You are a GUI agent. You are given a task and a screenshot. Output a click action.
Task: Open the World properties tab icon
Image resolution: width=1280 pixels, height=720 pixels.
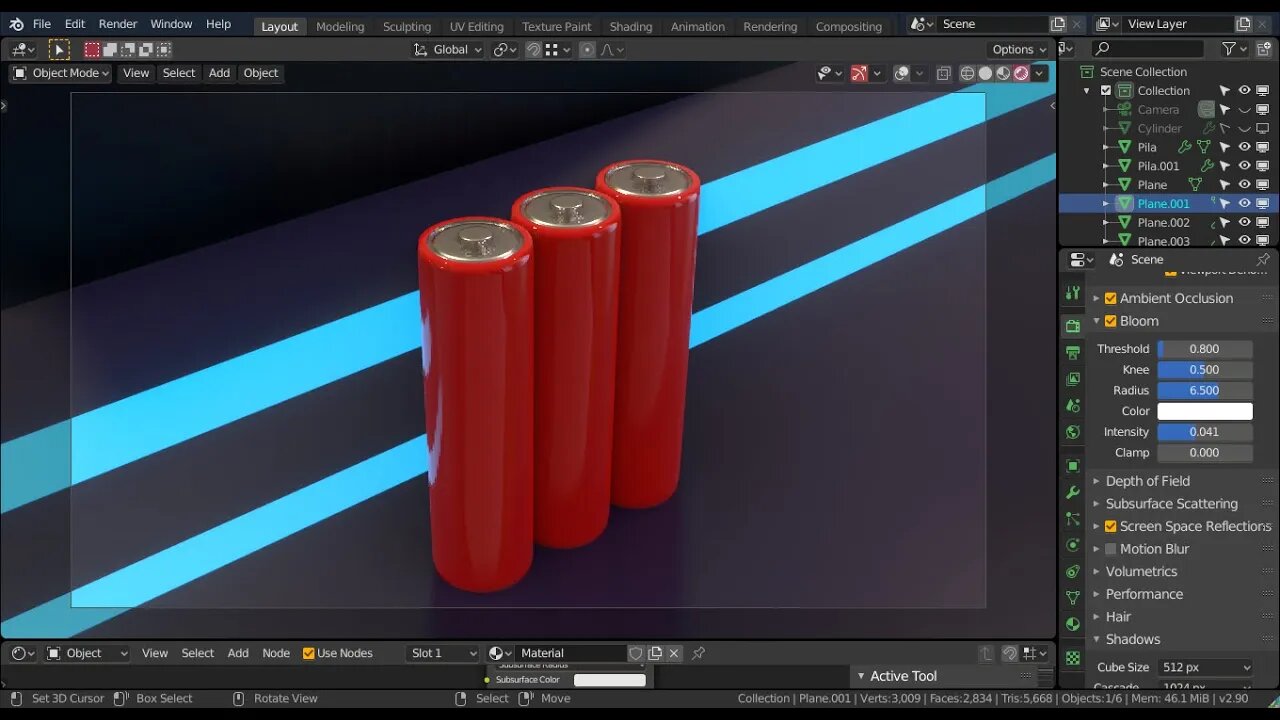[x=1073, y=432]
